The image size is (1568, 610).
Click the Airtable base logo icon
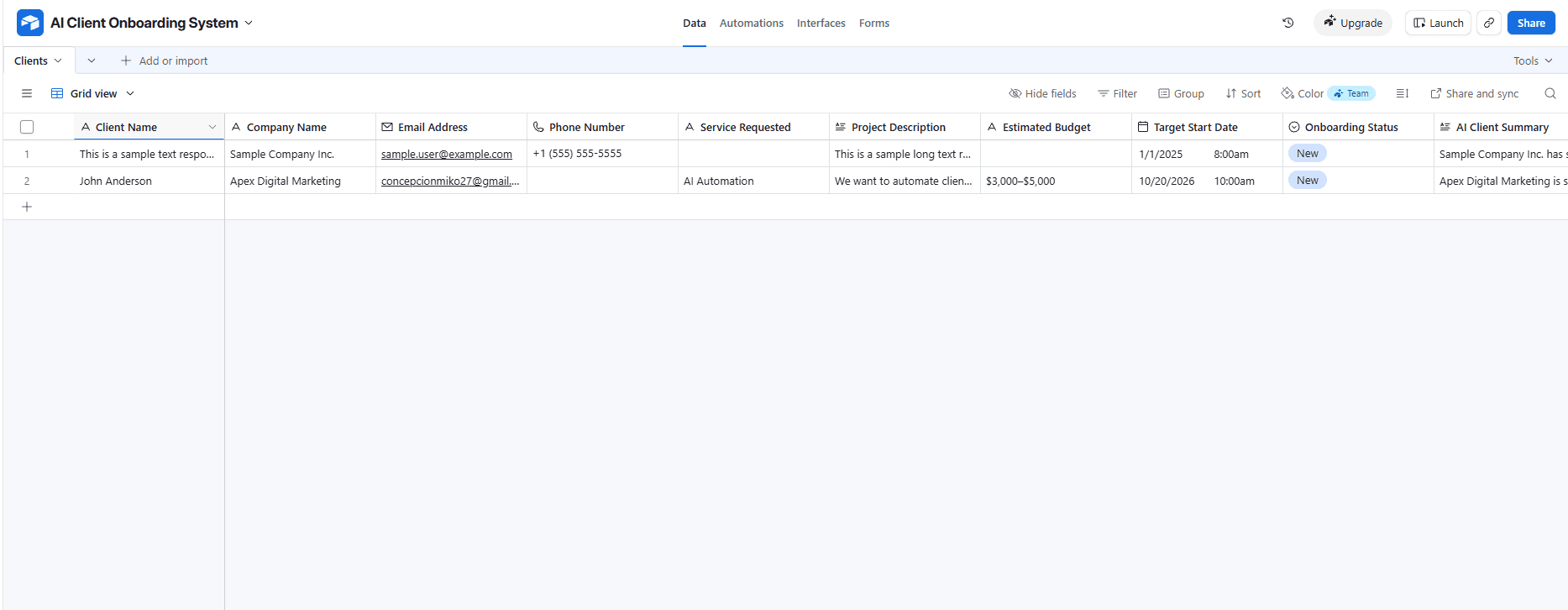tap(30, 23)
